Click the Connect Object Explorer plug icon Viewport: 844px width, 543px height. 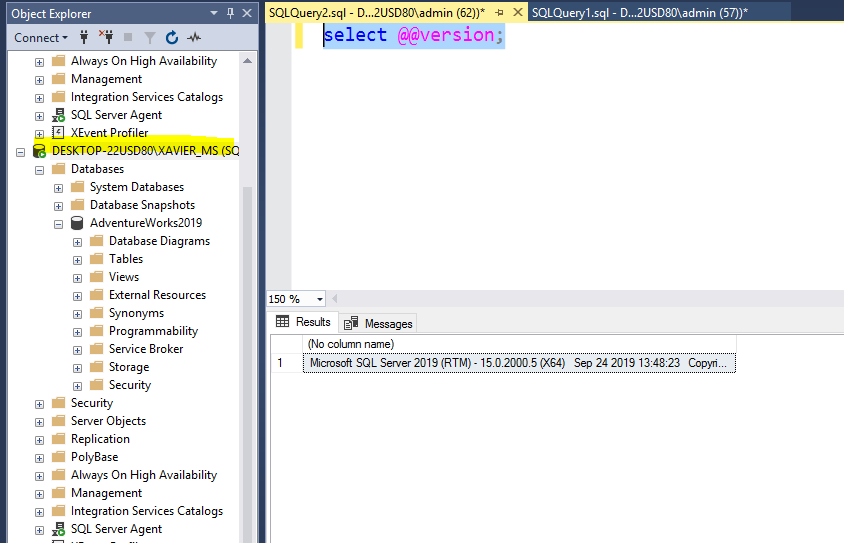pos(84,38)
